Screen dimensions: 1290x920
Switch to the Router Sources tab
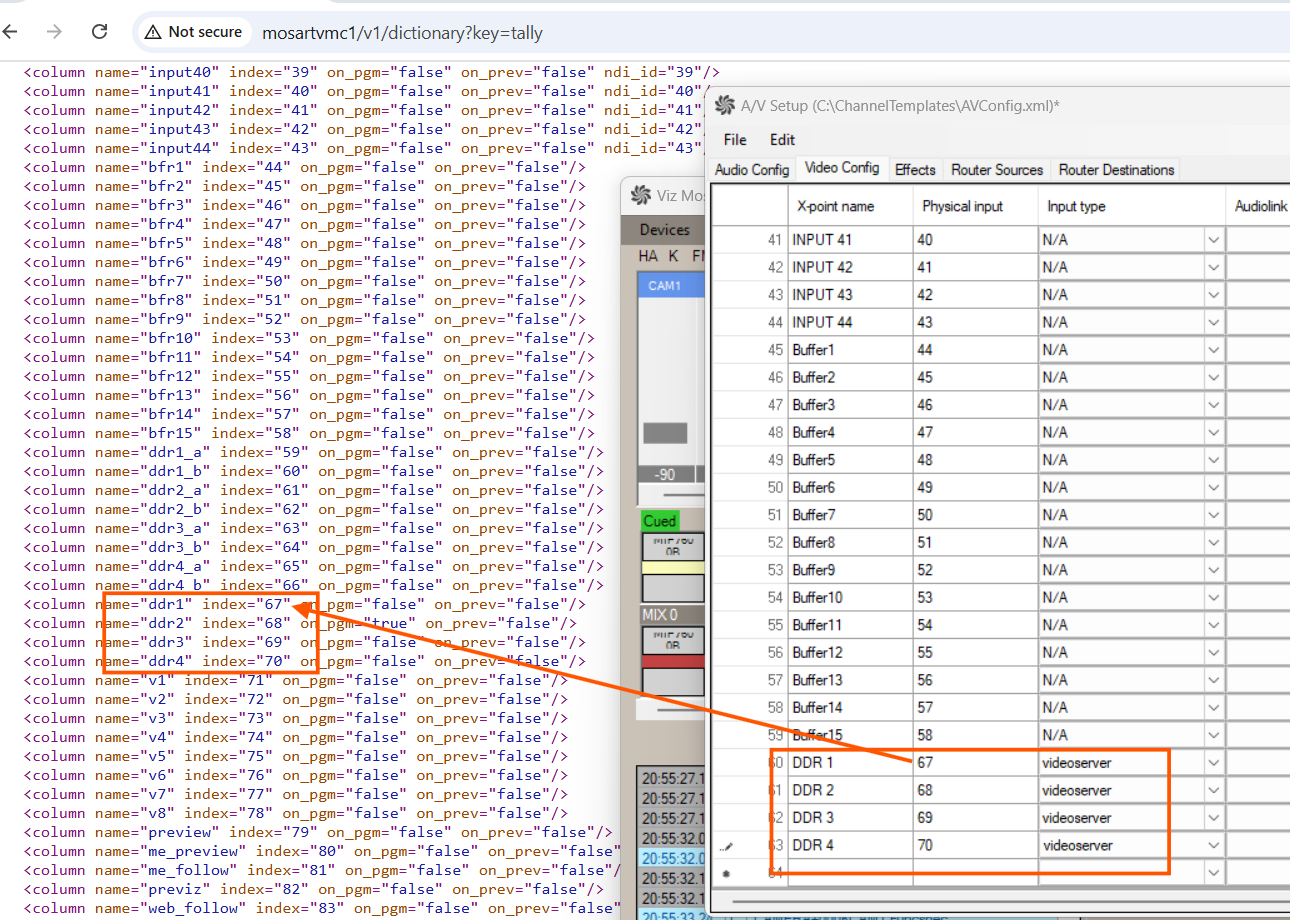coord(996,170)
